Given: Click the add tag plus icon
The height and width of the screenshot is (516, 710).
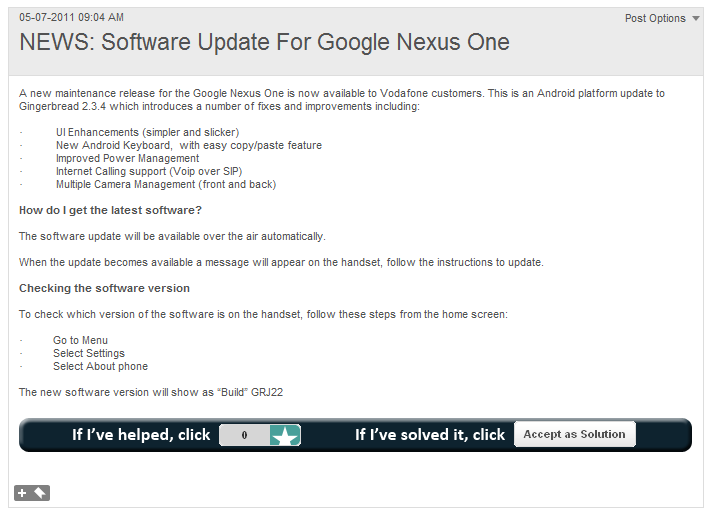Looking at the screenshot, I should pyautogui.click(x=23, y=492).
